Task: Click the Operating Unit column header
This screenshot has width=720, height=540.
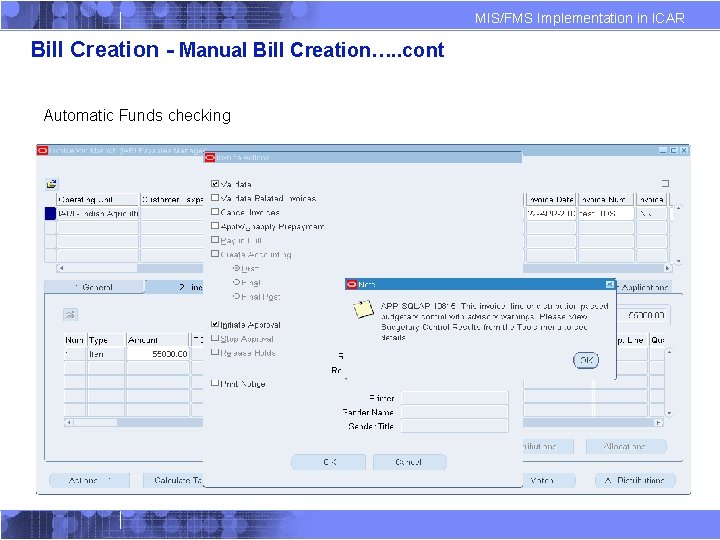Action: [x=97, y=199]
